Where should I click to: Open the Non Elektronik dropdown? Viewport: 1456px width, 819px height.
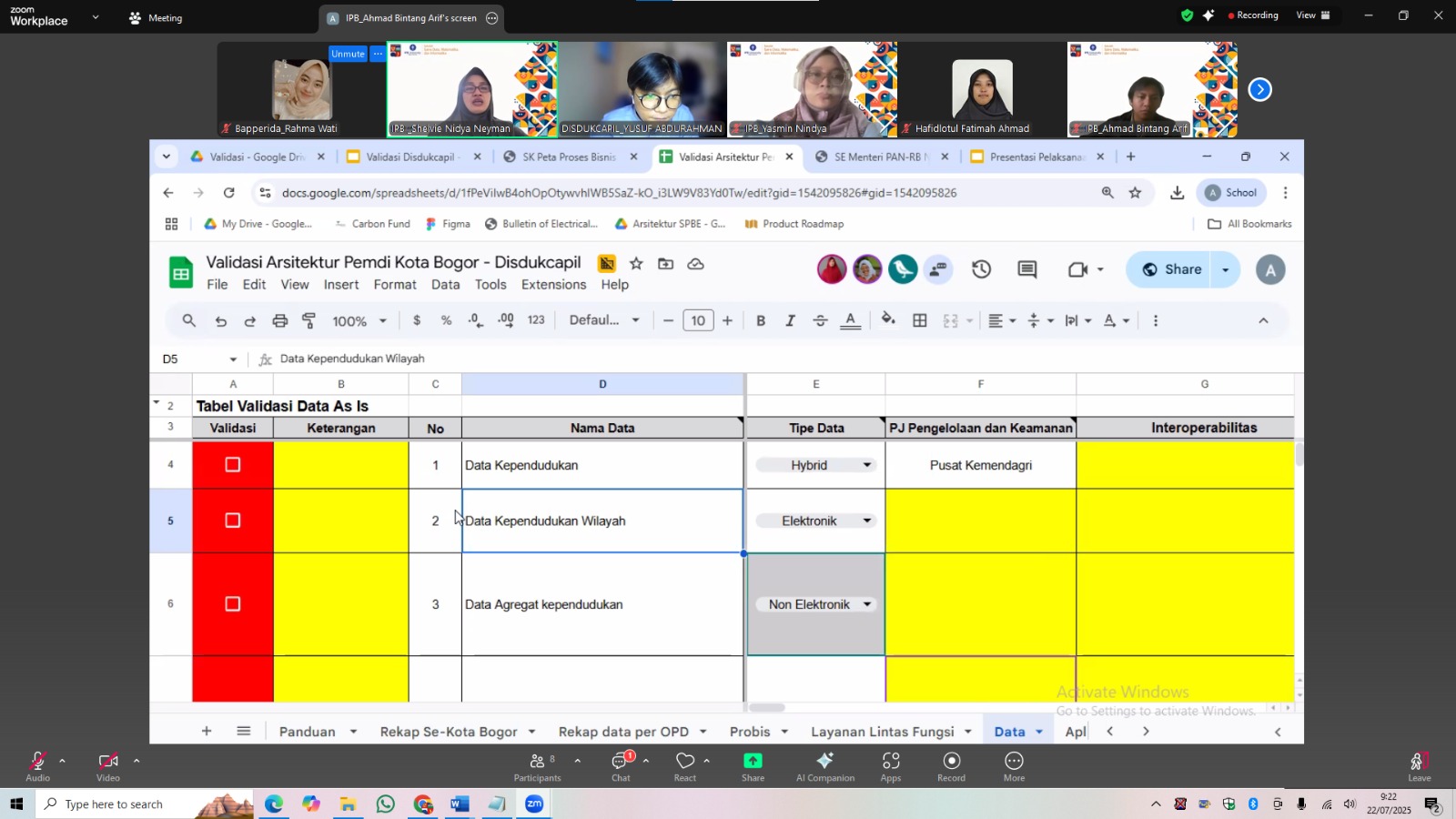[x=866, y=604]
